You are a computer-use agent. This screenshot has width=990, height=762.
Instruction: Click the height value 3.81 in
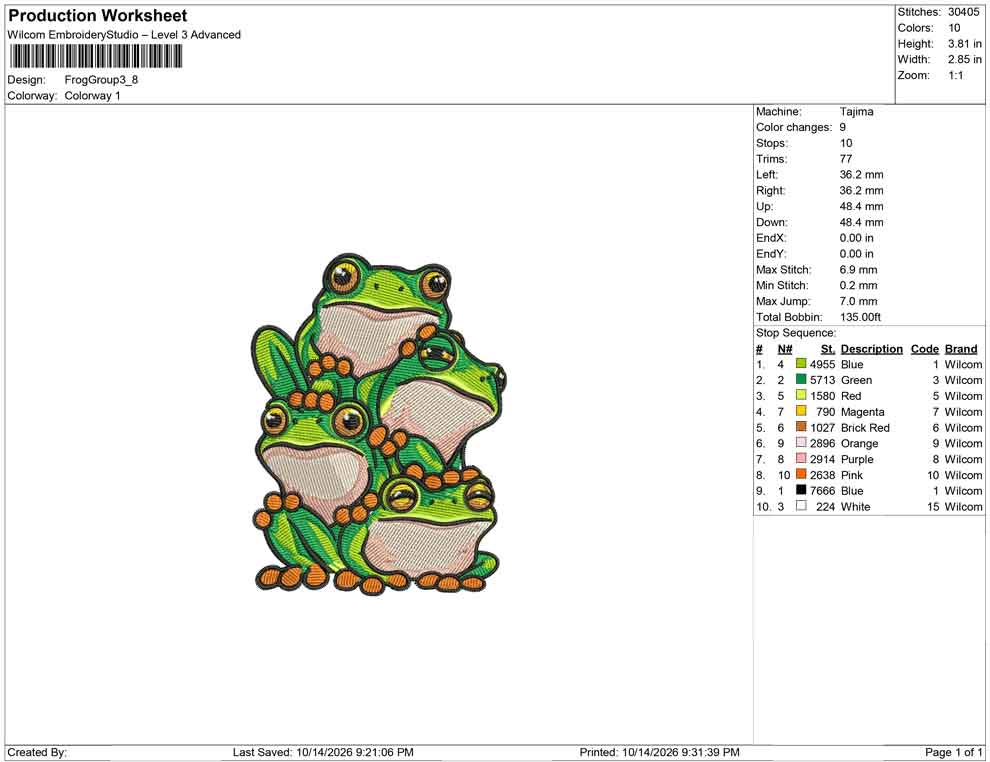(x=965, y=44)
